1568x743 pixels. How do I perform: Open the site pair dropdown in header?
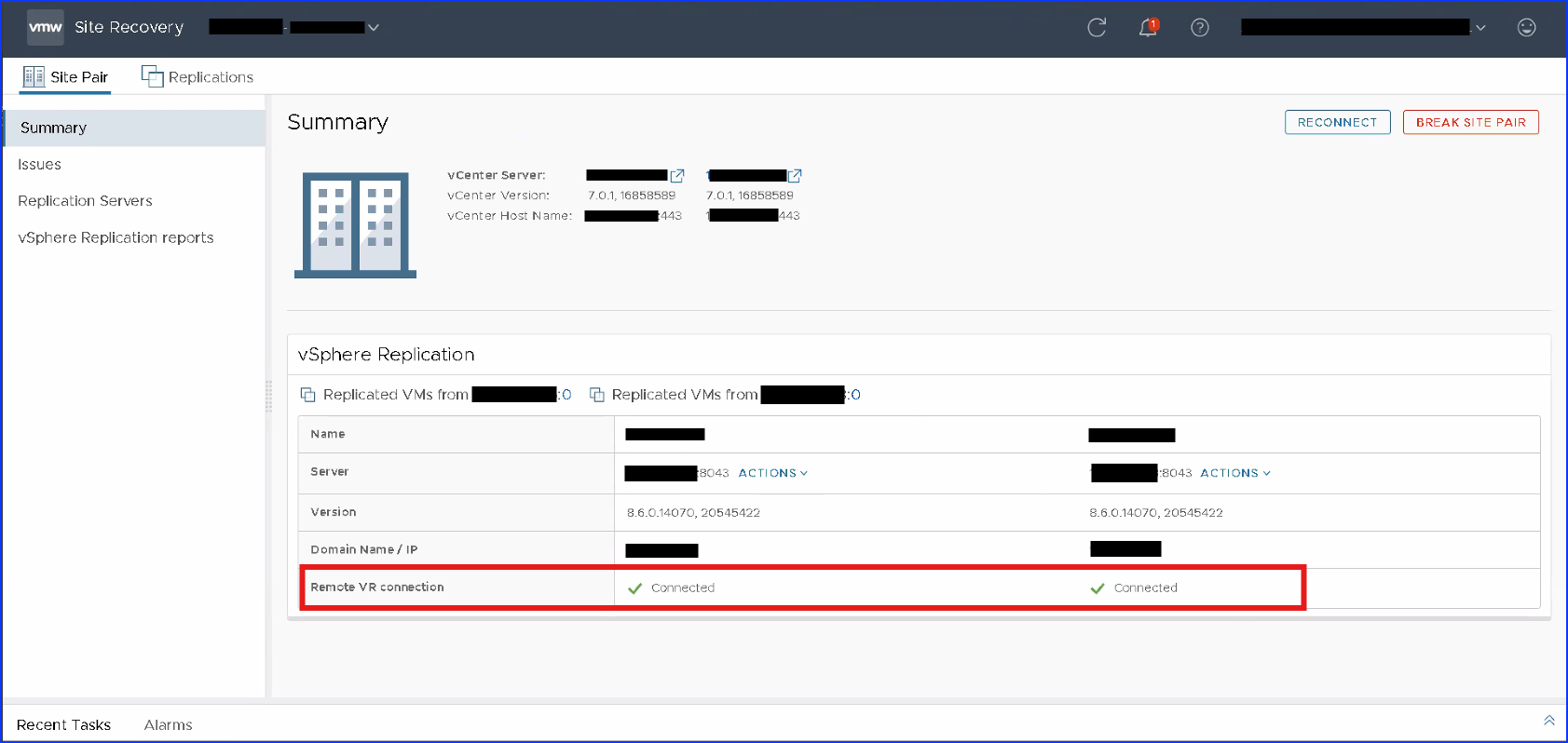point(373,28)
